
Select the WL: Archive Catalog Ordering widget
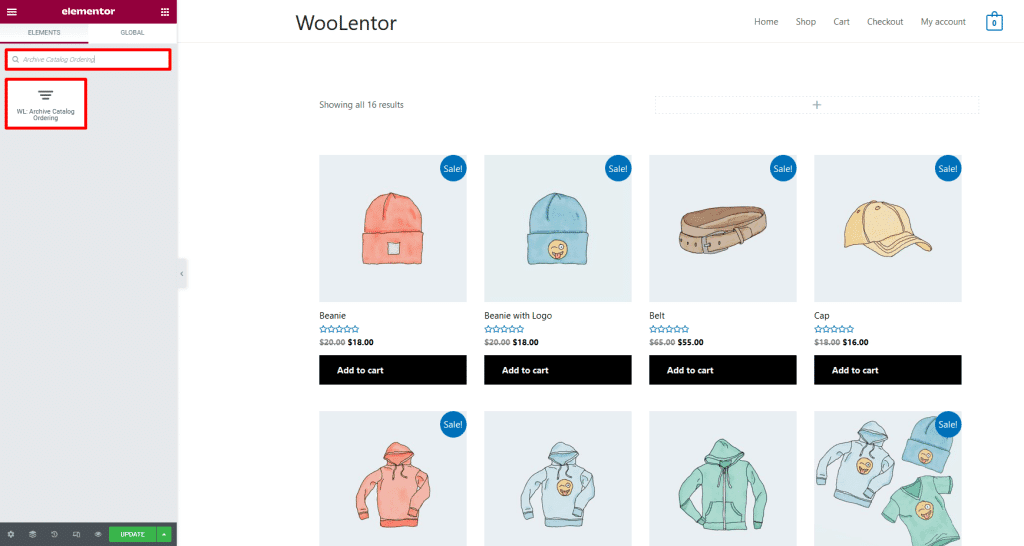(46, 104)
